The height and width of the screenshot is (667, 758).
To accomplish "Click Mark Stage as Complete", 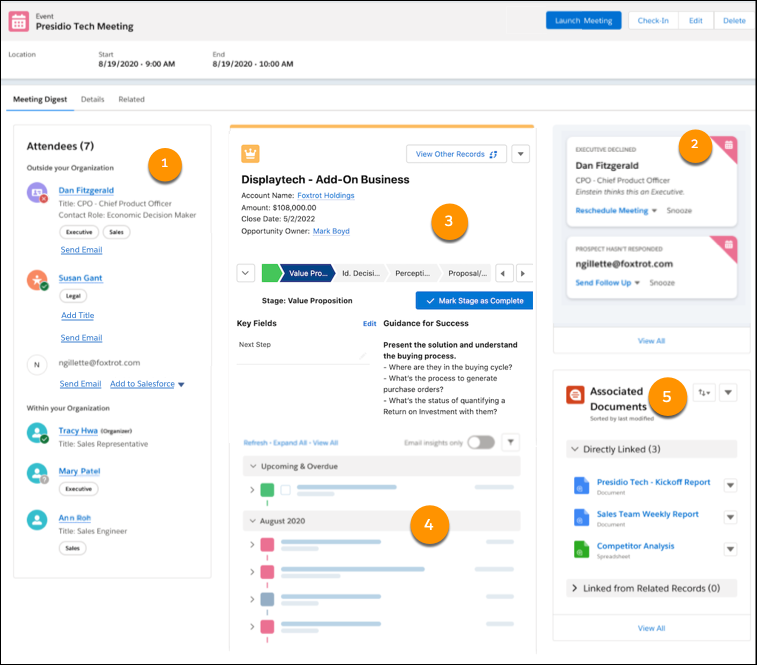I will [x=474, y=301].
